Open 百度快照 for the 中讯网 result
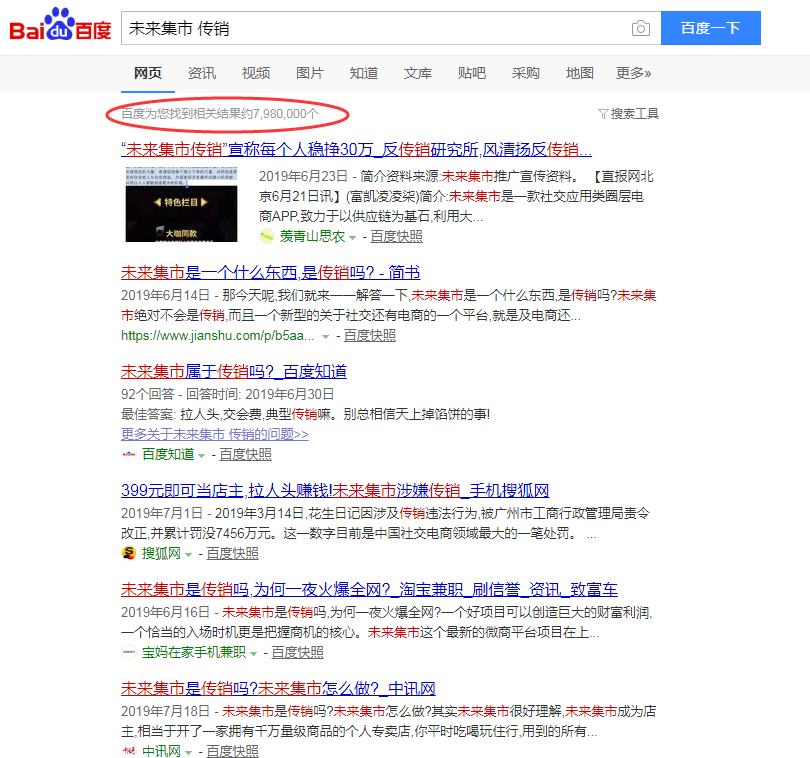Image resolution: width=810 pixels, height=758 pixels. (232, 751)
